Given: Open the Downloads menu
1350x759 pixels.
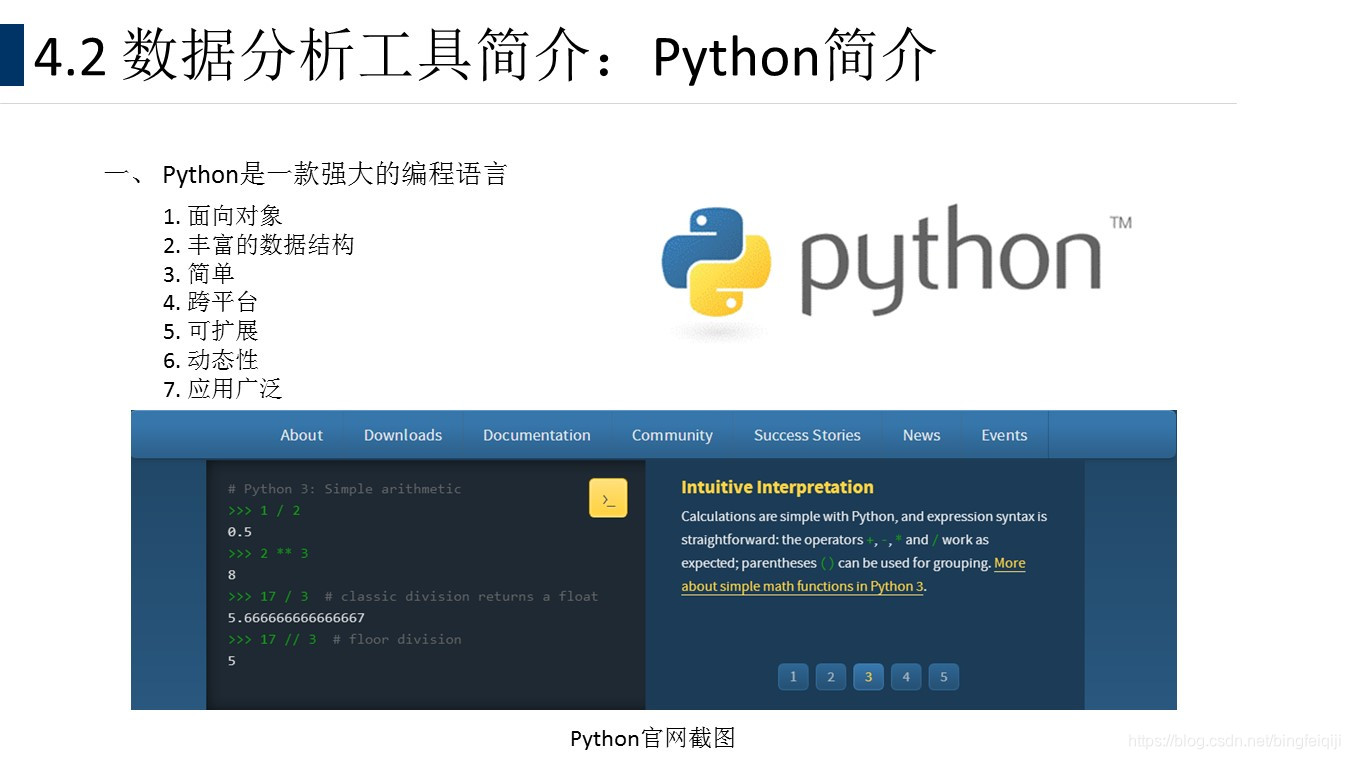Looking at the screenshot, I should [403, 435].
